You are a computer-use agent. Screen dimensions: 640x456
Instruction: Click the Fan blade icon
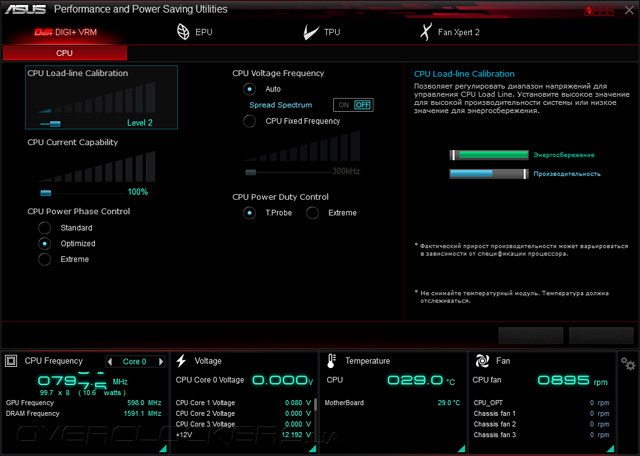coord(482,361)
